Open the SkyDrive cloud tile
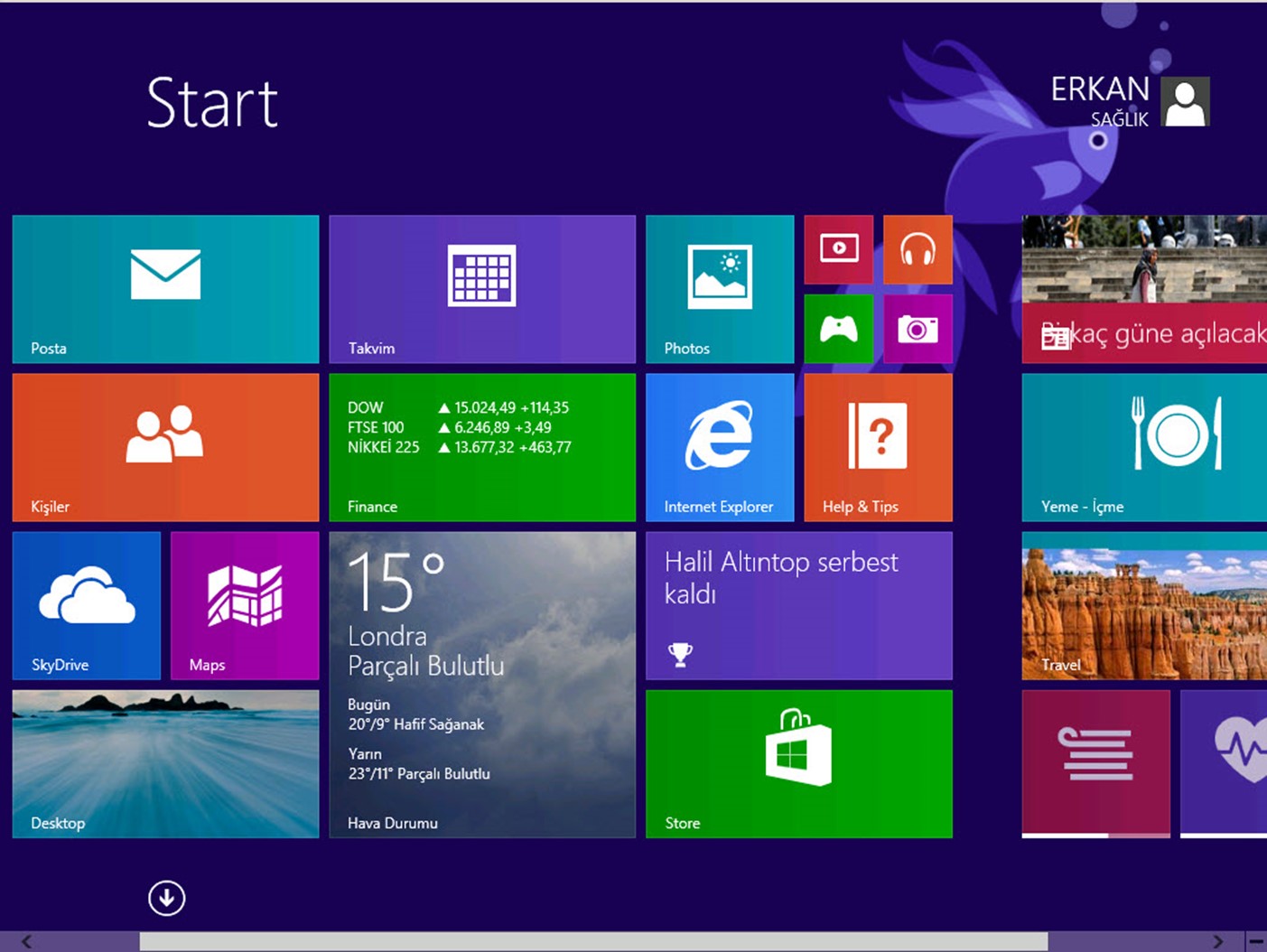The height and width of the screenshot is (952, 1267). (x=87, y=605)
